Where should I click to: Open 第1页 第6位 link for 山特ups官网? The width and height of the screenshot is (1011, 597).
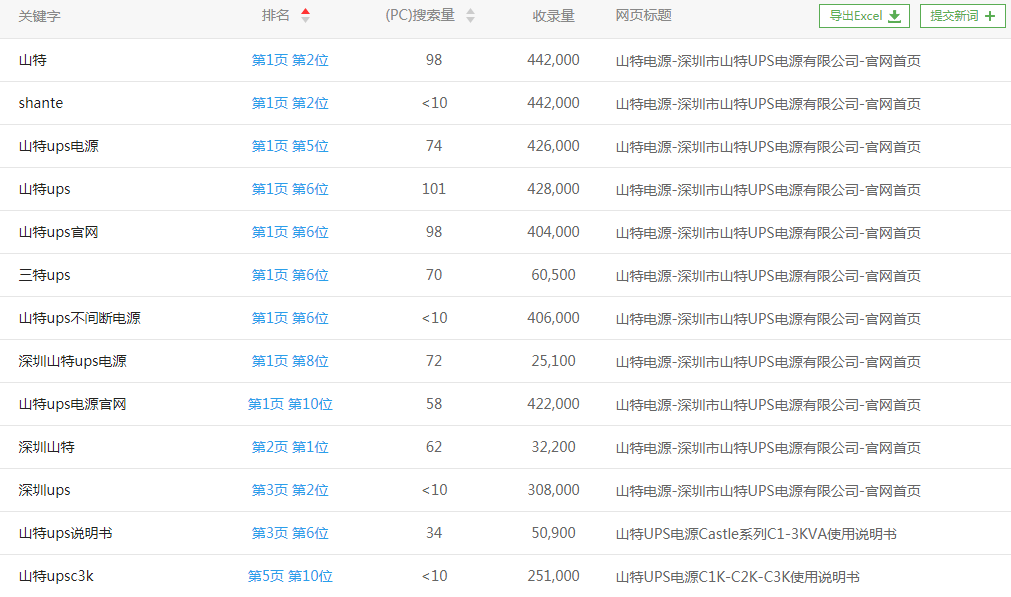coord(291,232)
